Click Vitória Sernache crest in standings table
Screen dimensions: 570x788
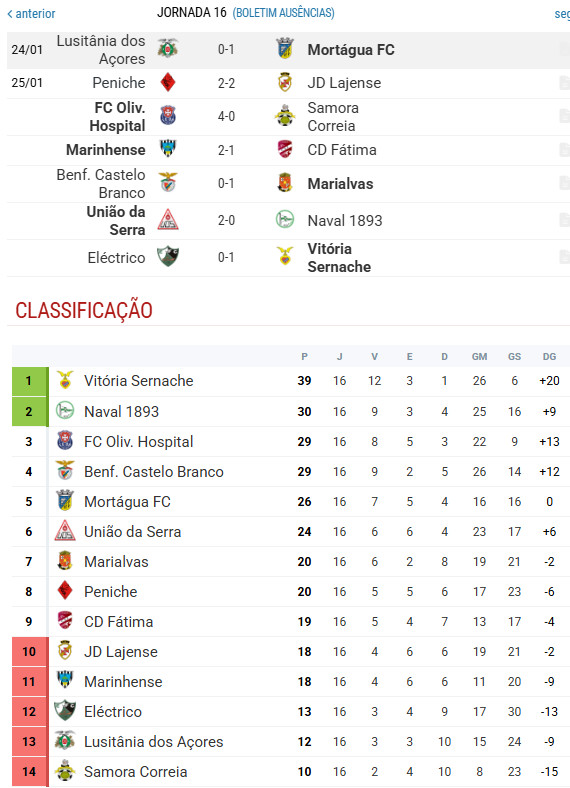(65, 380)
